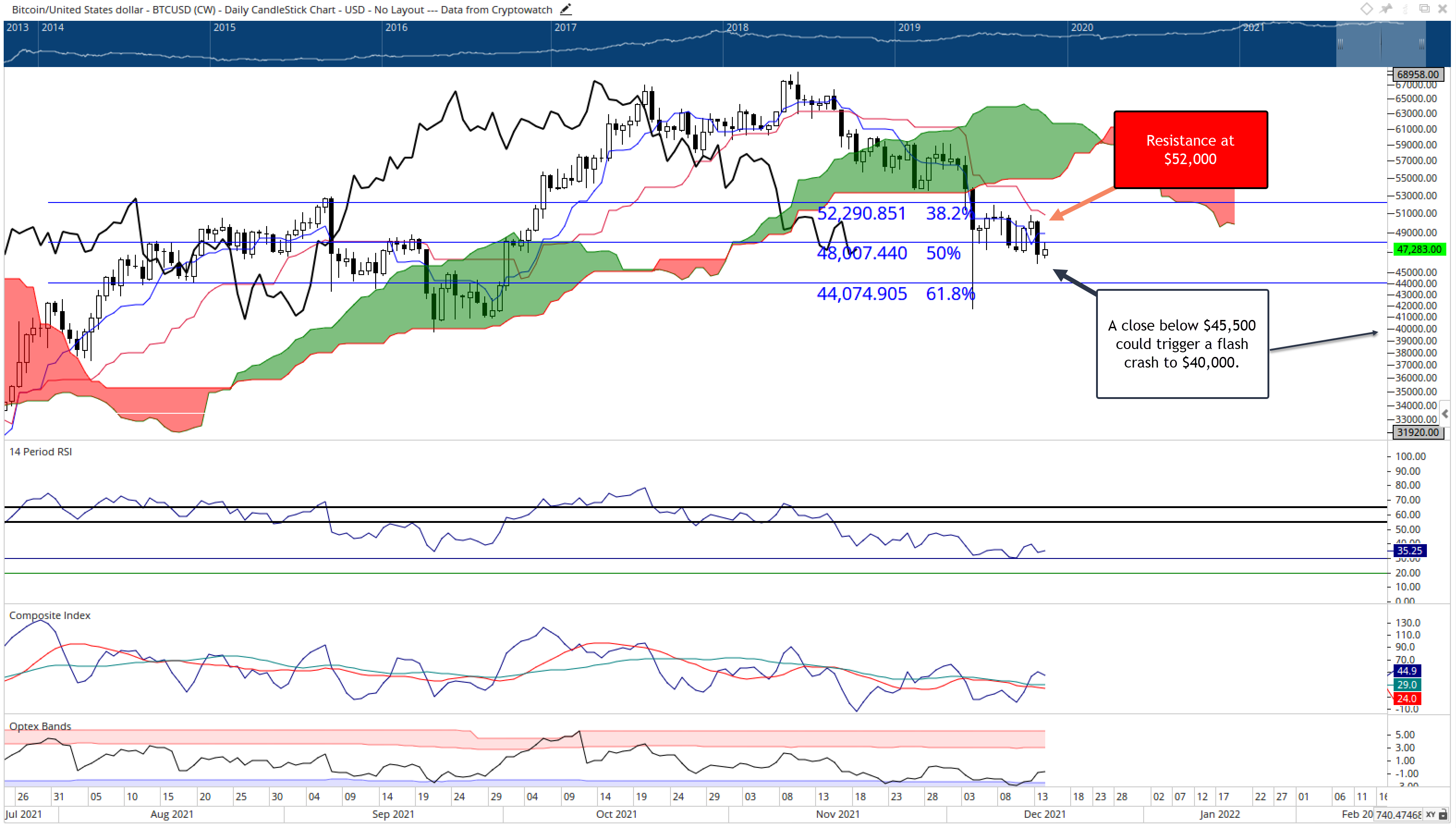Select the red 'Resistance at $52,000' annotation box
This screenshot has height=828, width=1456.
pyautogui.click(x=1191, y=150)
